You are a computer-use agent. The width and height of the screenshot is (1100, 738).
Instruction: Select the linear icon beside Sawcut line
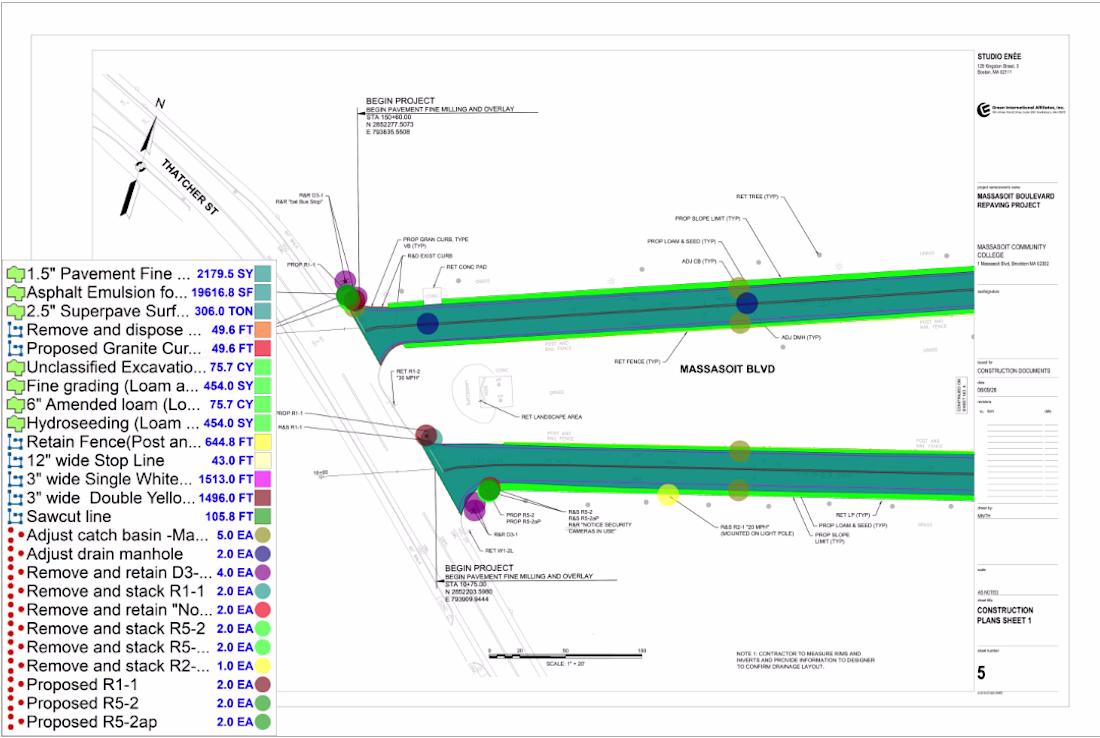pyautogui.click(x=15, y=517)
